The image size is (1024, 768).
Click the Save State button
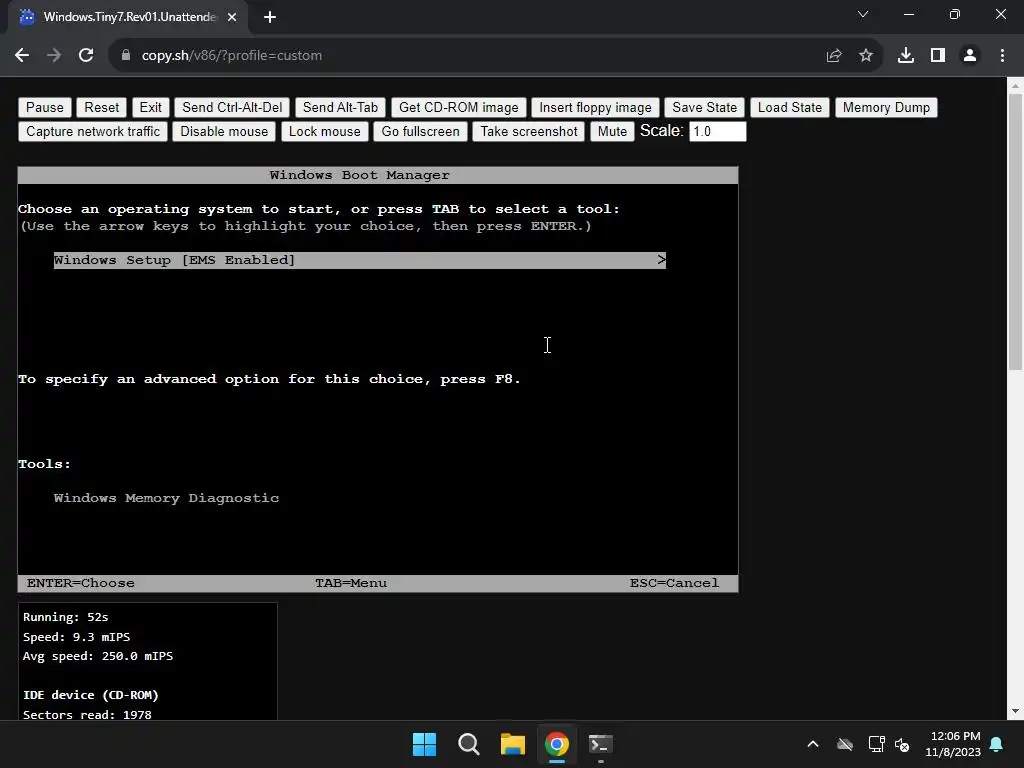705,107
